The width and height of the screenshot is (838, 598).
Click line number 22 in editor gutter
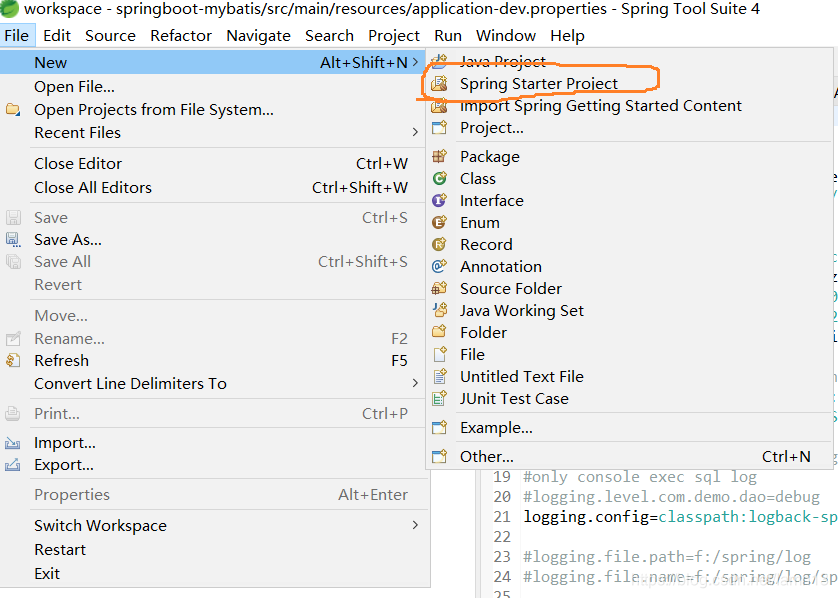coord(502,537)
